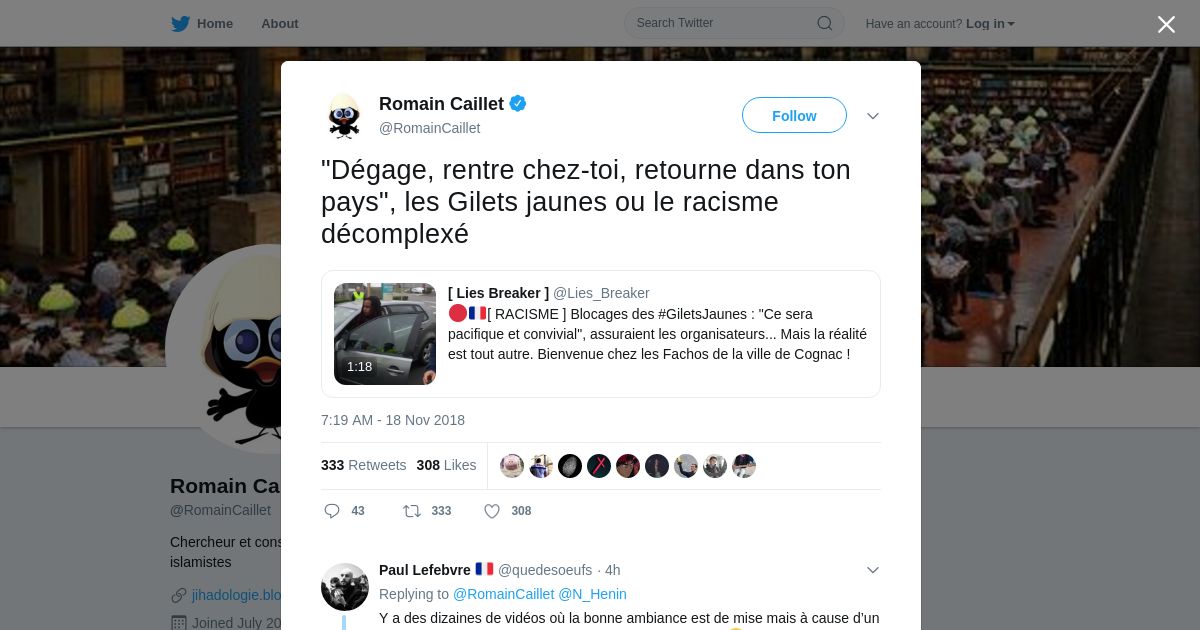Click the reply speech bubble icon
1200x630 pixels.
pos(332,511)
